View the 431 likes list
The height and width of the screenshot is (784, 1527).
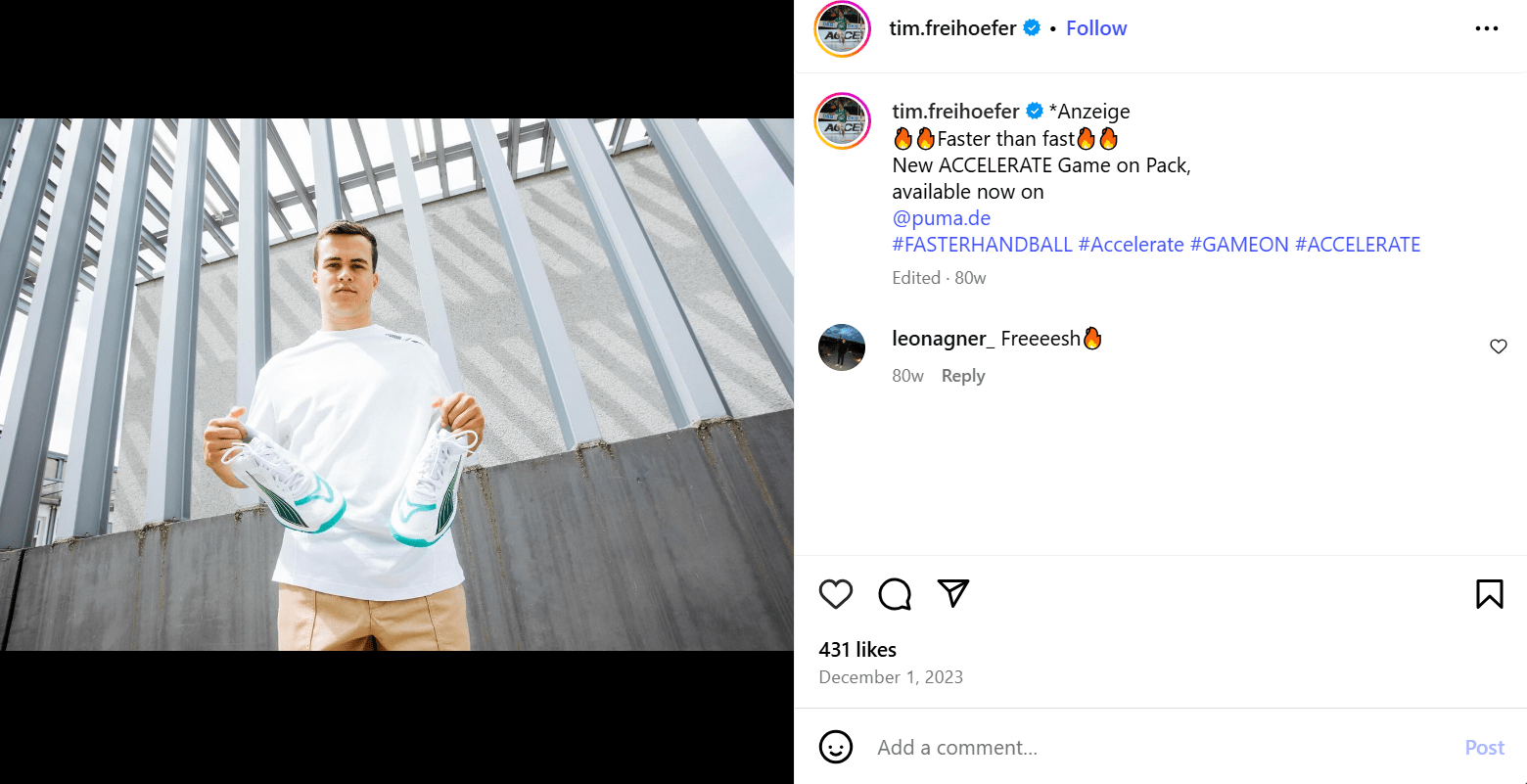click(857, 650)
